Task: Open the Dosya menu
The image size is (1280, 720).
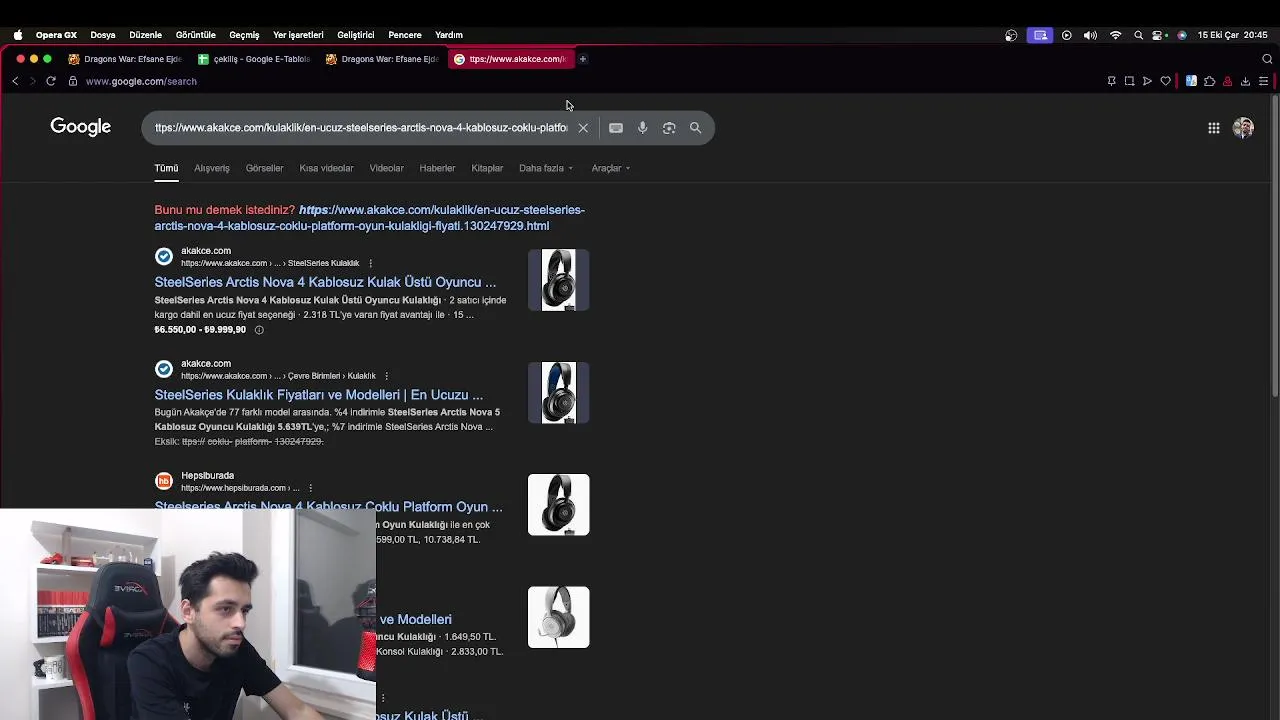Action: [x=103, y=35]
